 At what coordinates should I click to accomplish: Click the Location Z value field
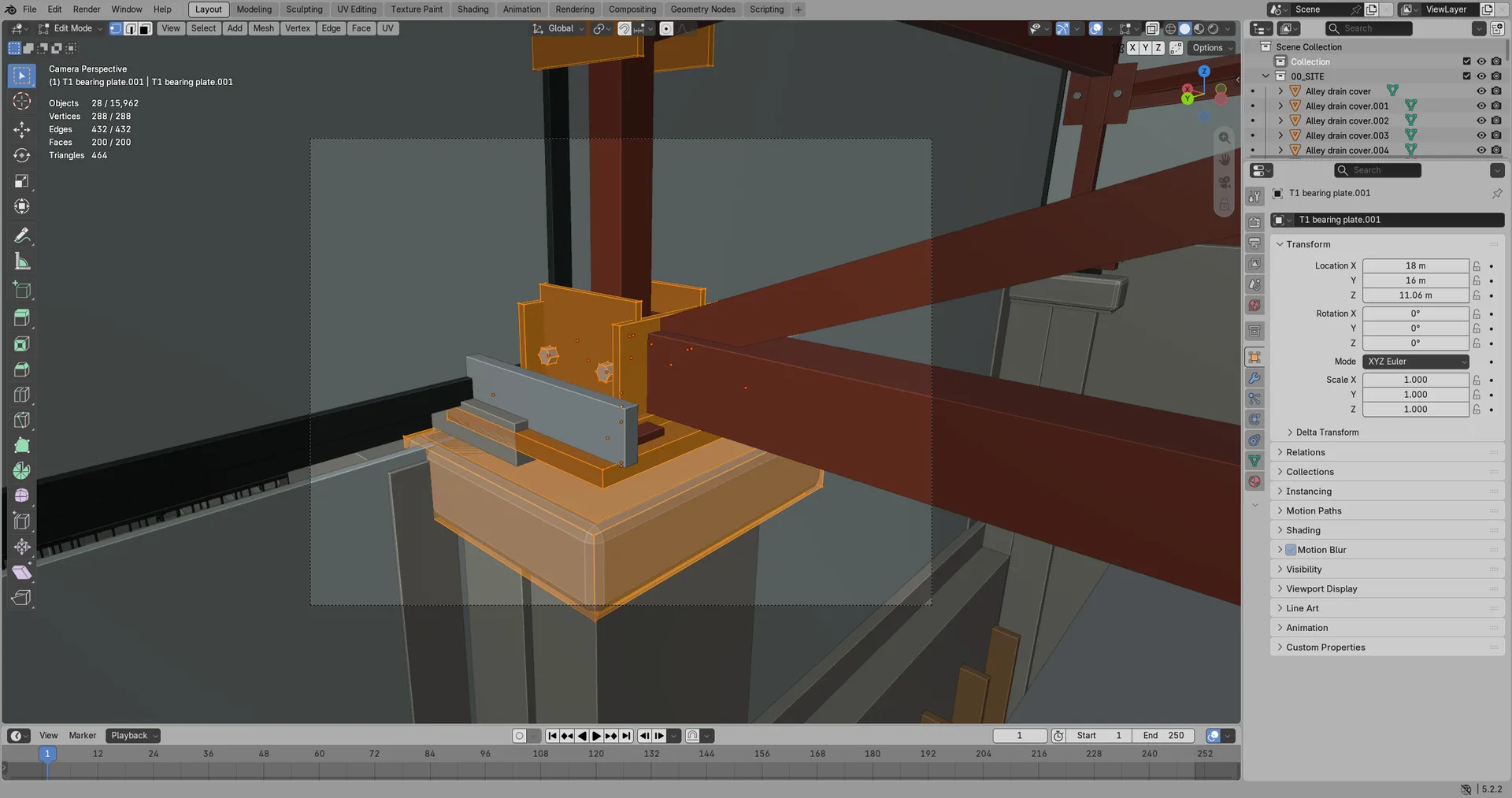(1415, 295)
